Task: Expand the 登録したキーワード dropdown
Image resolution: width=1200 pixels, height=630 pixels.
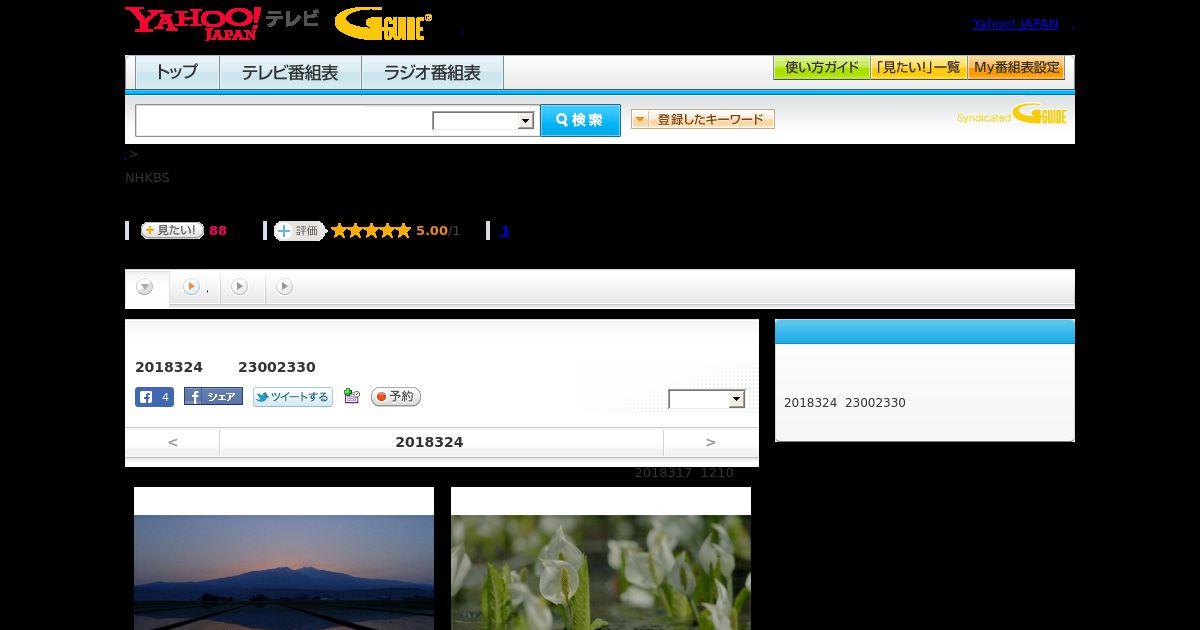Action: pyautogui.click(x=703, y=119)
